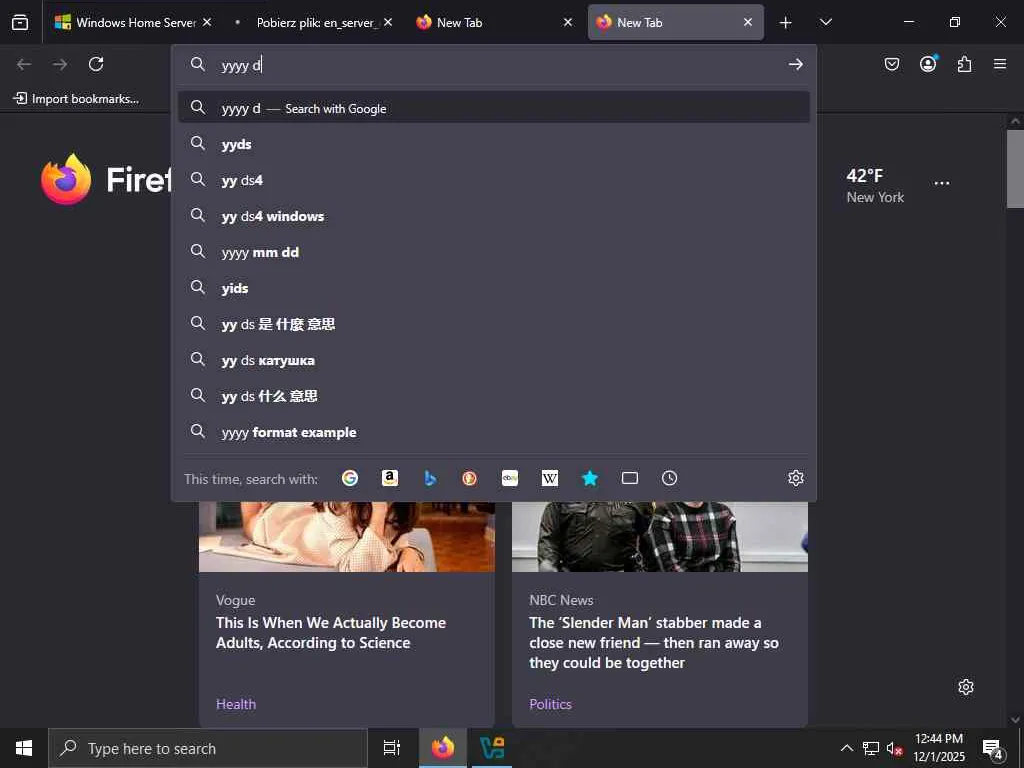Select the 'yy ds4 windows' suggestion
1024x768 pixels.
coord(494,216)
